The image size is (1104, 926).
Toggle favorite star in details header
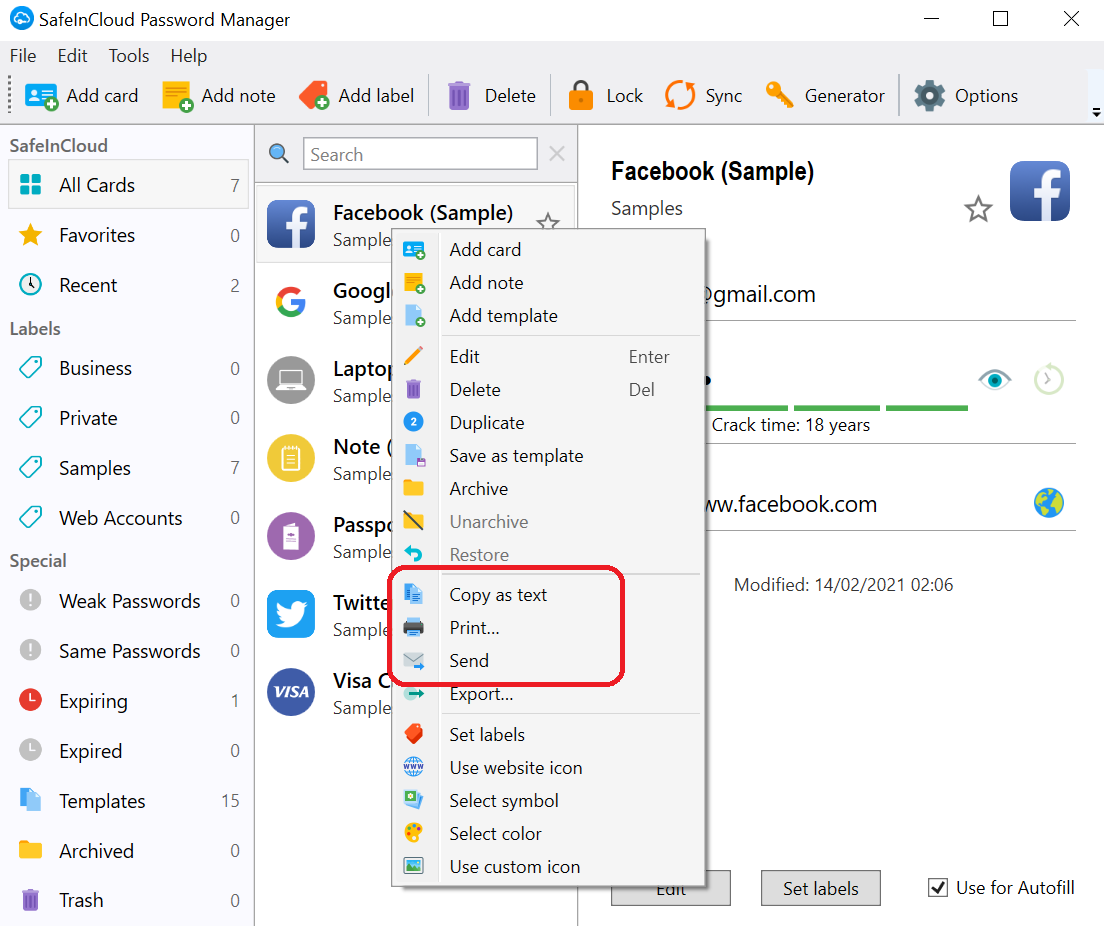(978, 209)
